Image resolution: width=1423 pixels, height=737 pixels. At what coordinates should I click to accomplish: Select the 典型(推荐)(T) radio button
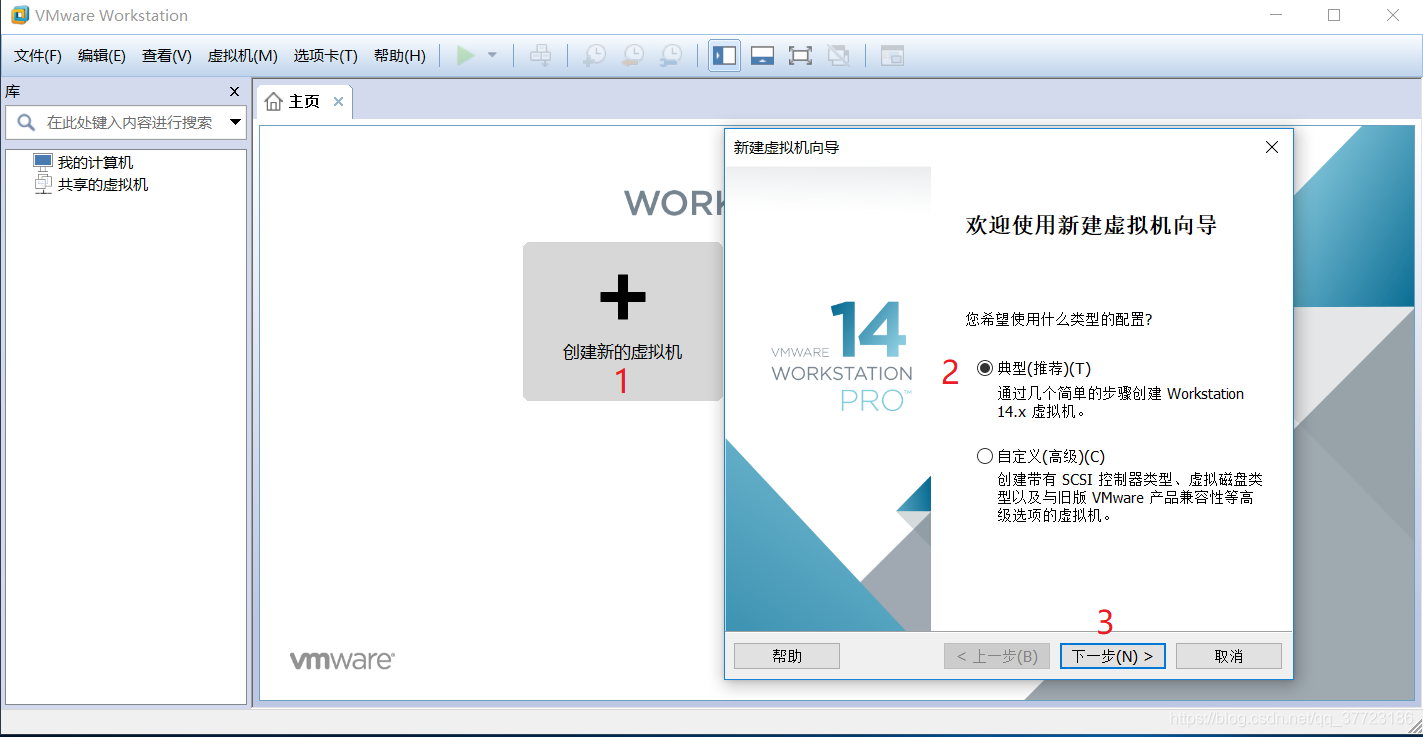(x=985, y=368)
